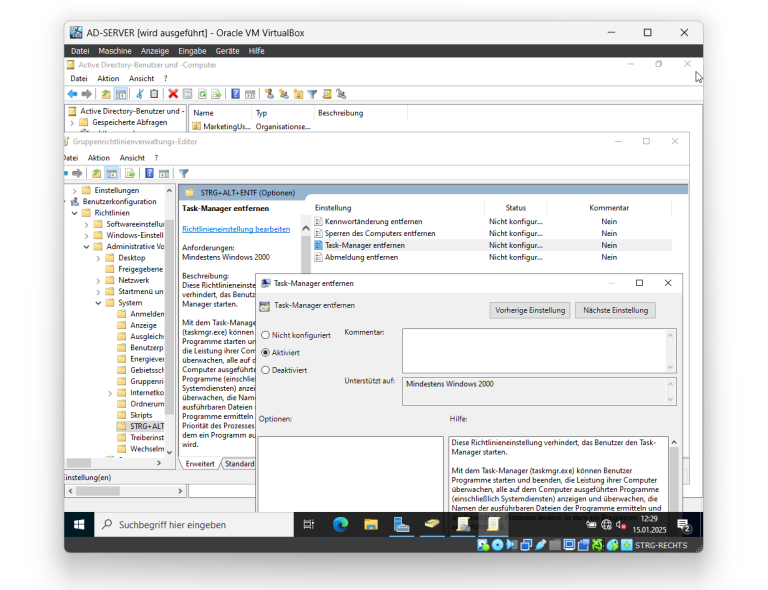The image size is (768, 590).
Task: Open the VirtualBox Geräte menu
Action: tap(227, 51)
